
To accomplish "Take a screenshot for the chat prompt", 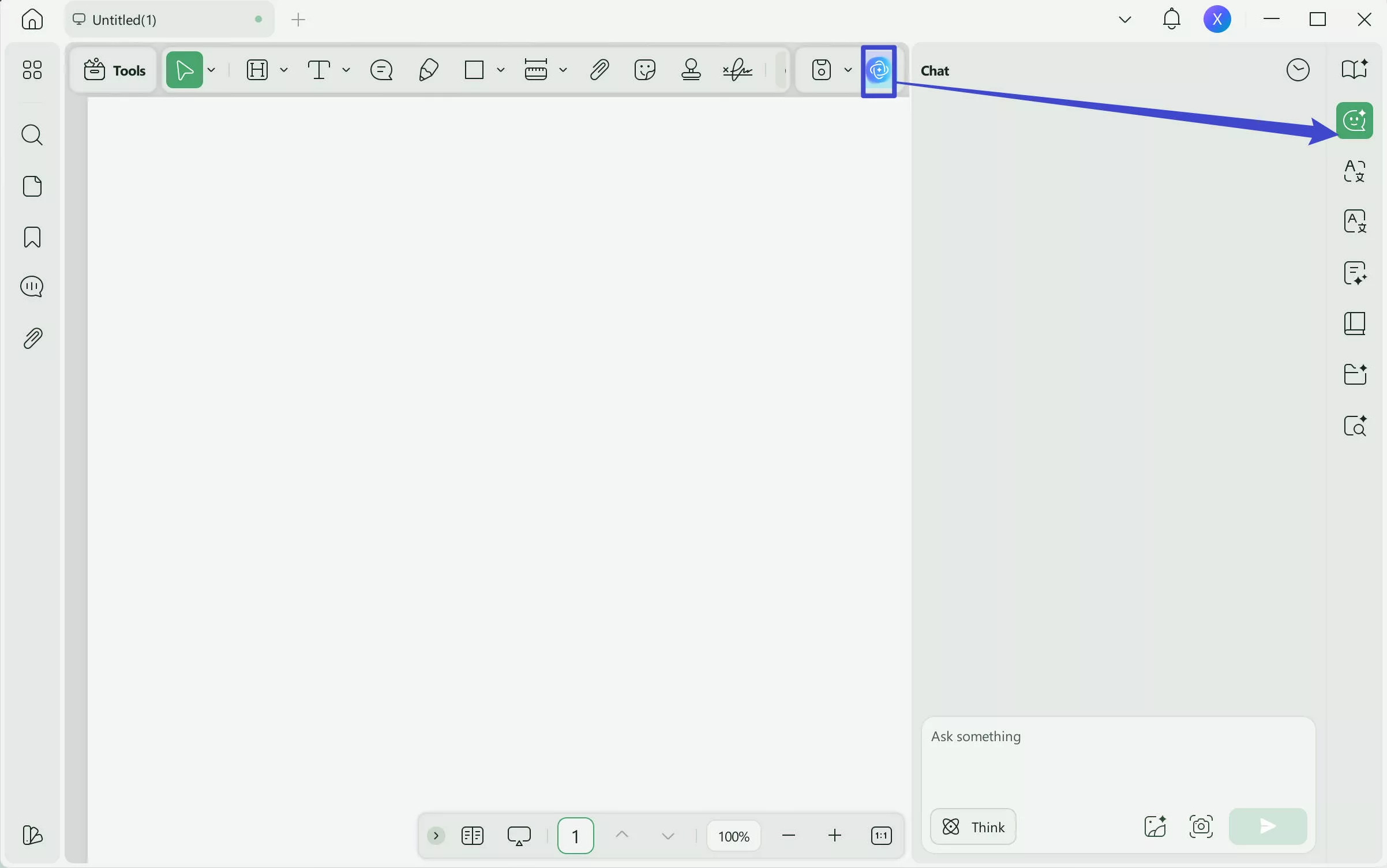I will pyautogui.click(x=1201, y=826).
